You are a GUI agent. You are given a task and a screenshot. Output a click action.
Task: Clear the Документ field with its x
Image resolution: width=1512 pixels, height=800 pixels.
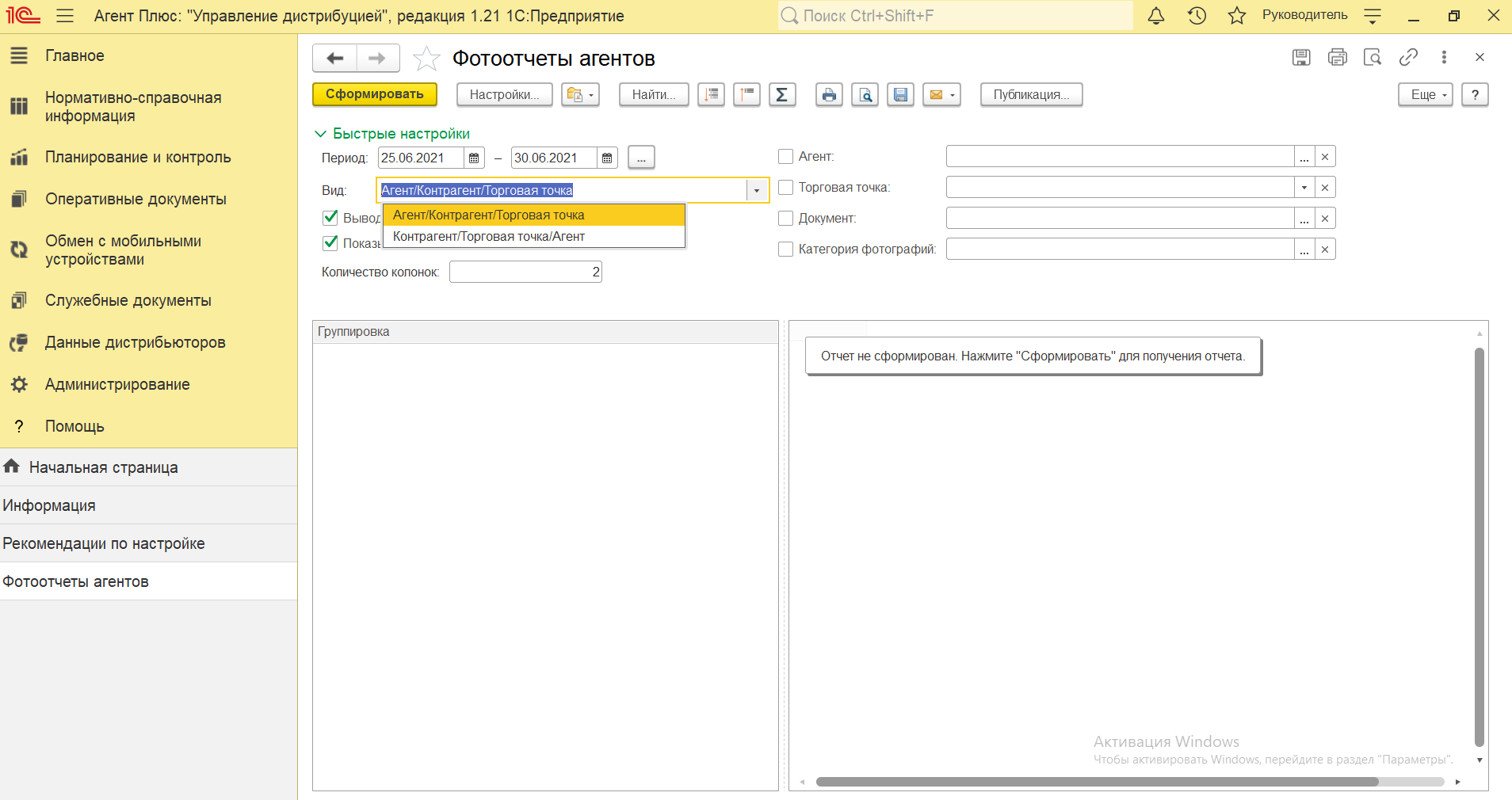pyautogui.click(x=1325, y=219)
